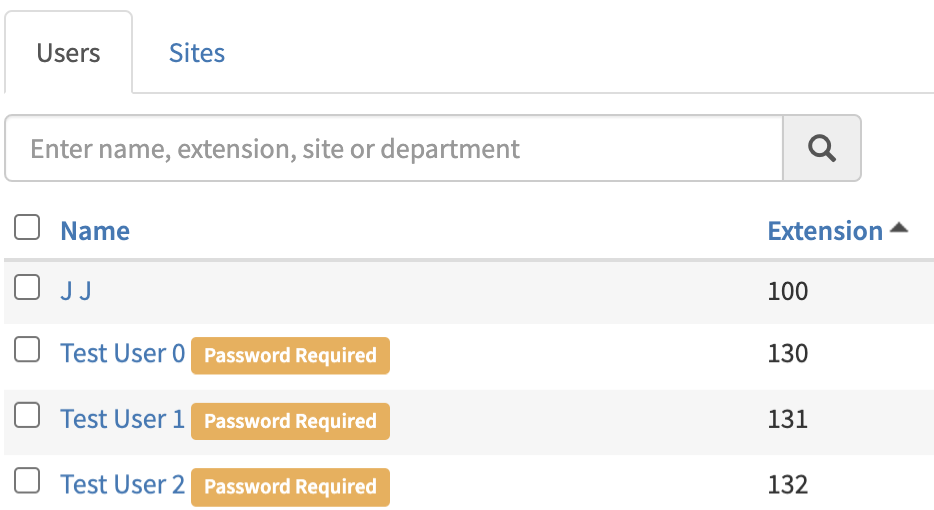Check the box for J J
Screen dimensions: 934x510
[x=27, y=289]
